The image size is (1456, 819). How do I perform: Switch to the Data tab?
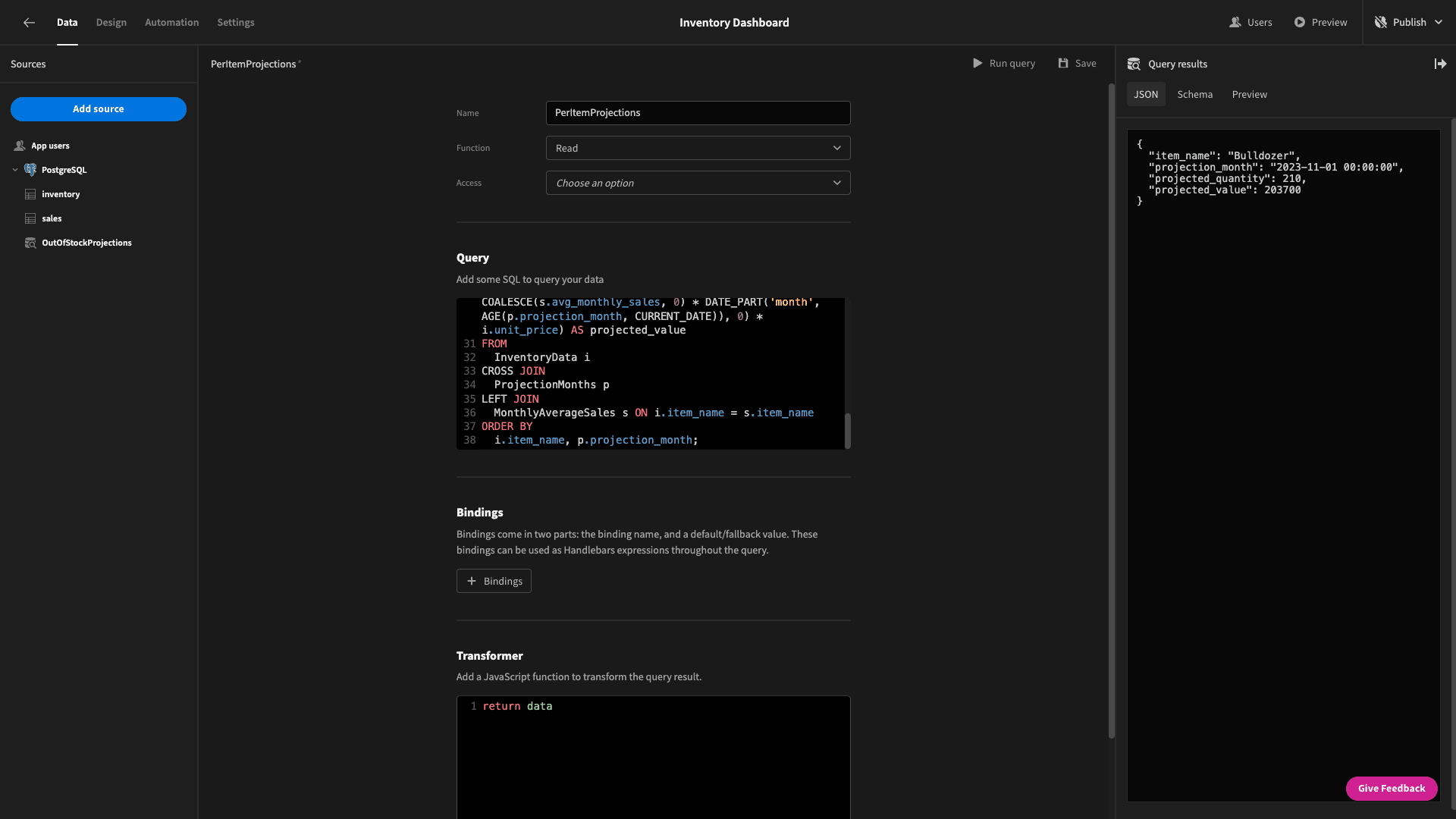(67, 23)
